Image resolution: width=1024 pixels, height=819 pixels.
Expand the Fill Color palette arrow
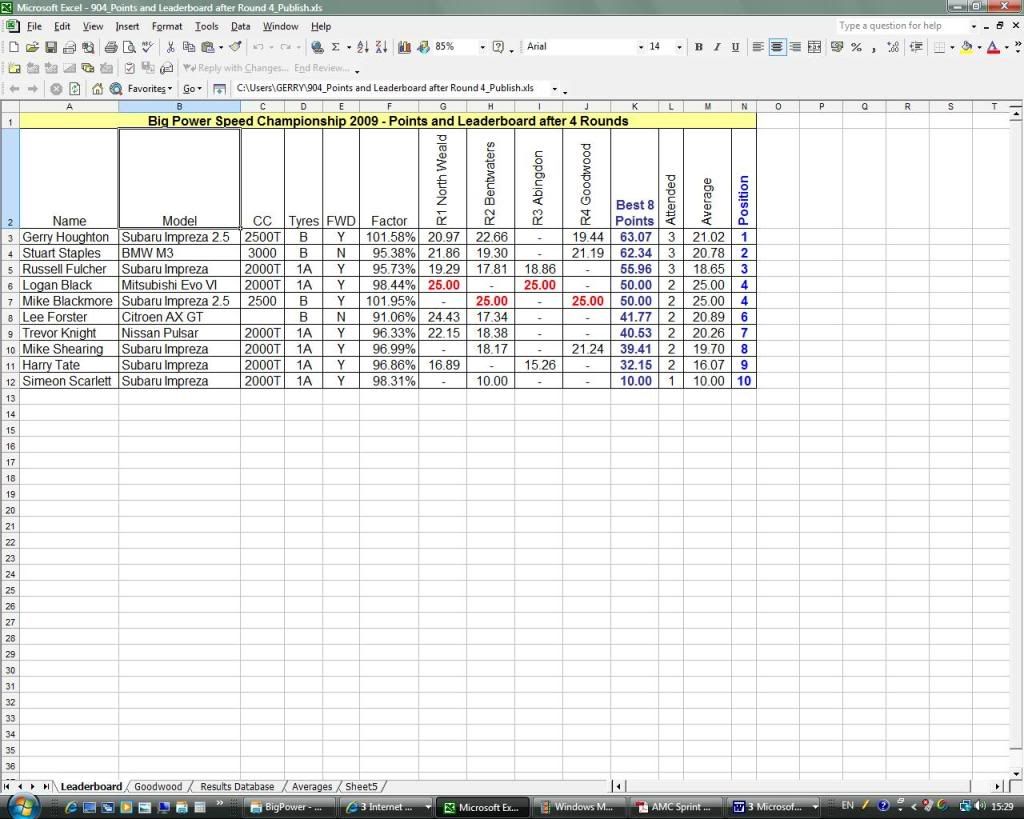[x=979, y=47]
